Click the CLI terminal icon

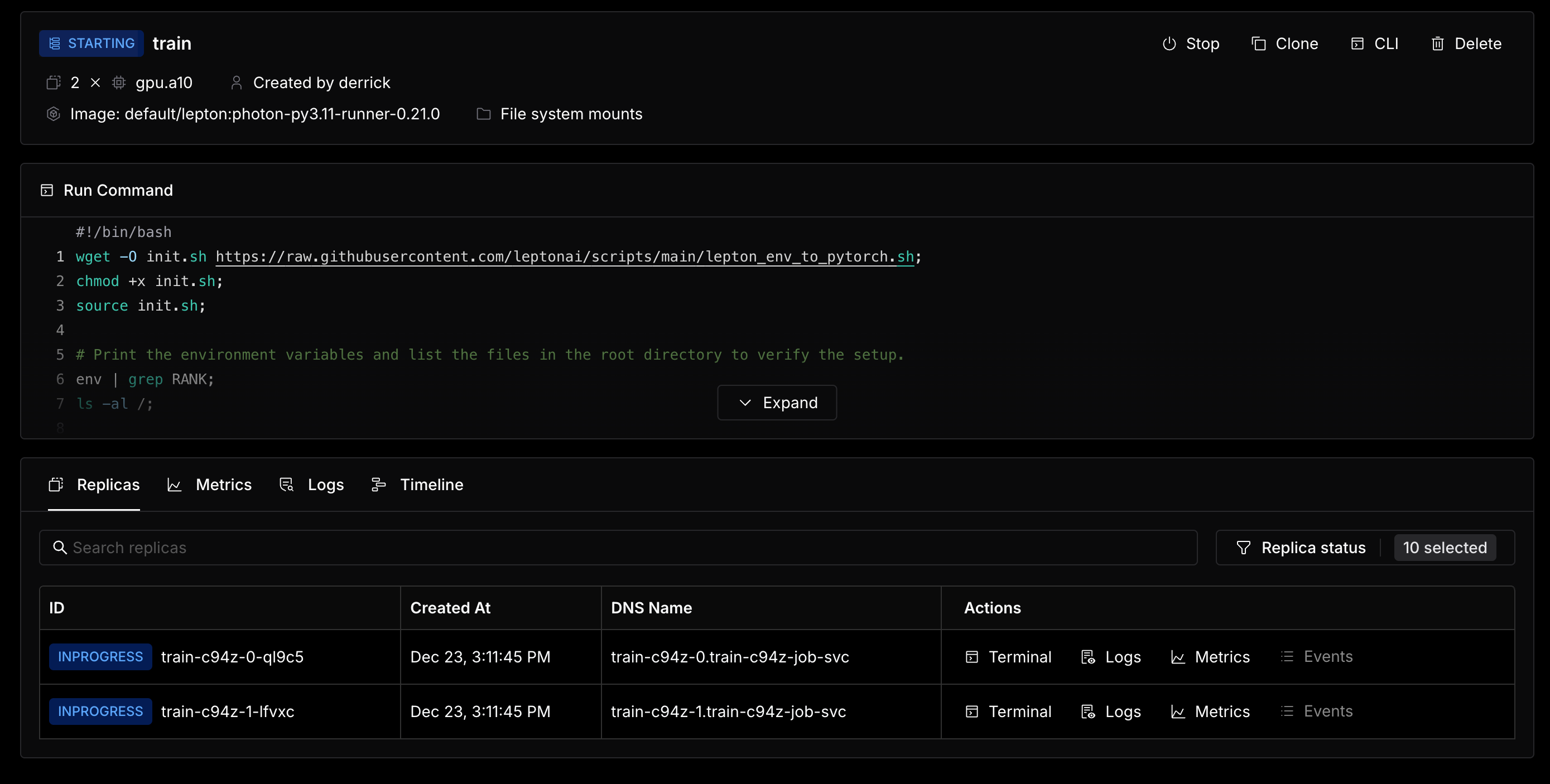(x=1357, y=43)
